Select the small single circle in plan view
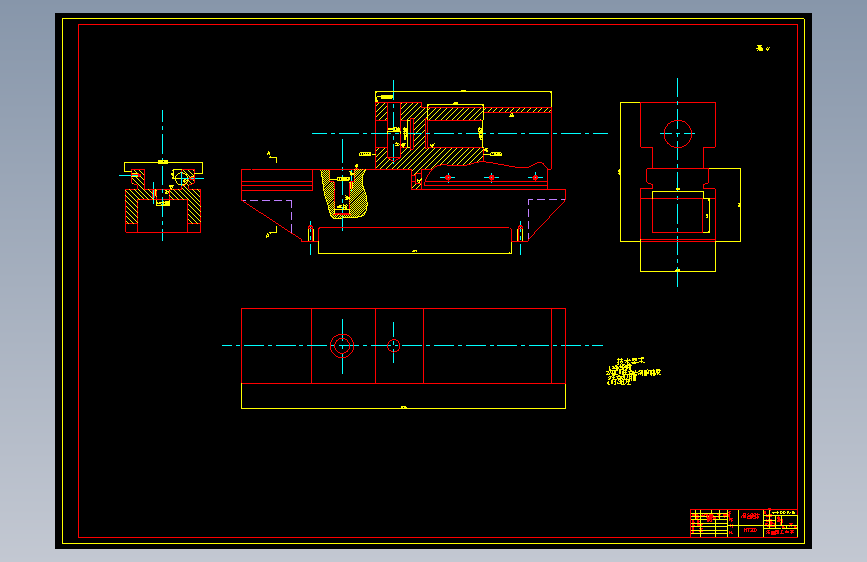867x562 pixels. [393, 346]
